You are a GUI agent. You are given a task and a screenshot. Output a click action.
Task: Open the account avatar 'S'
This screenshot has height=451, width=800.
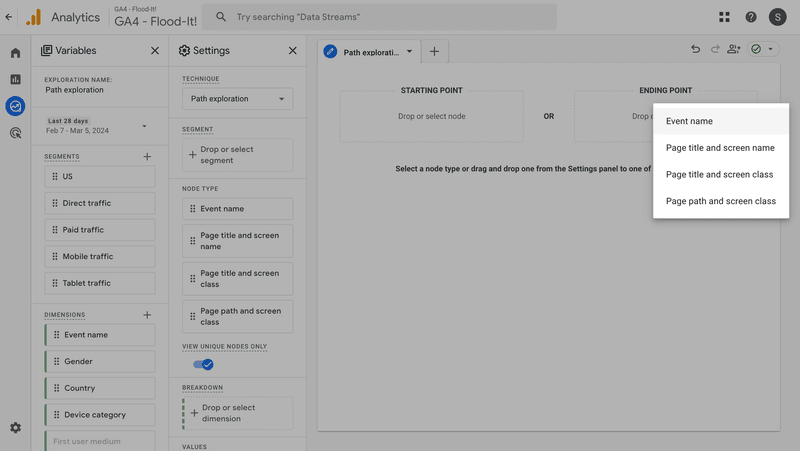777,17
